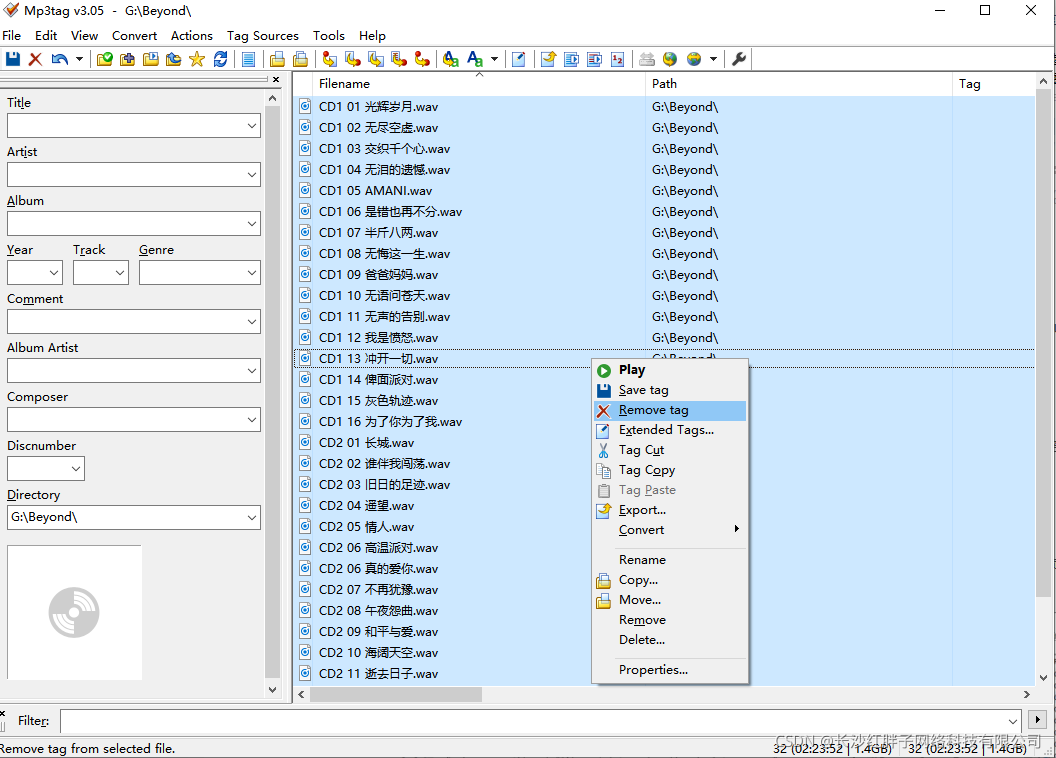Expand the Discnumber dropdown
This screenshot has height=758, width=1056.
click(x=75, y=469)
